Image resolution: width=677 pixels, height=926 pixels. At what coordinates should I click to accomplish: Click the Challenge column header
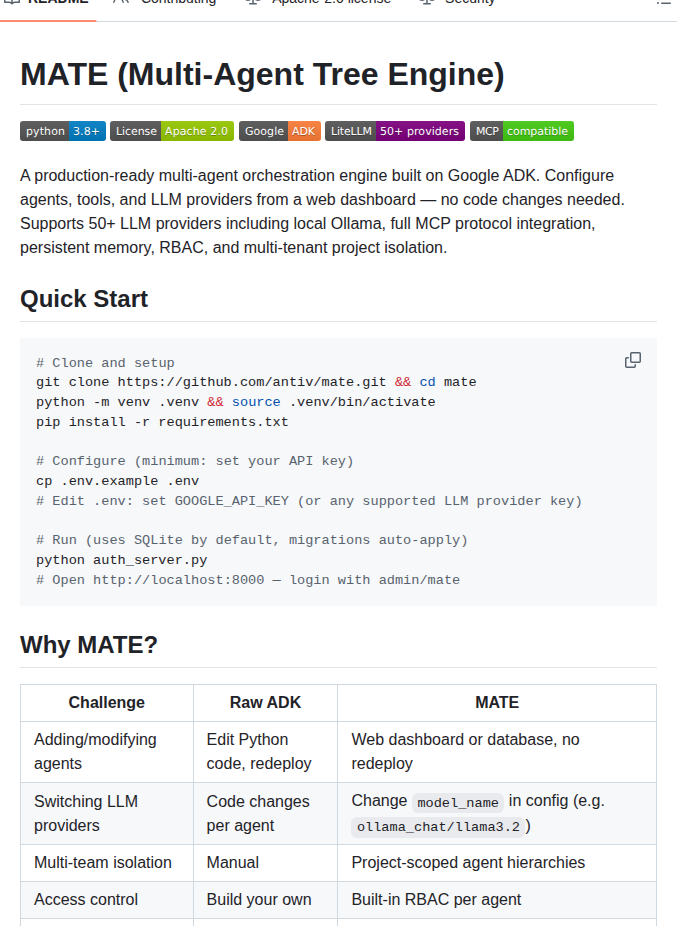click(107, 703)
